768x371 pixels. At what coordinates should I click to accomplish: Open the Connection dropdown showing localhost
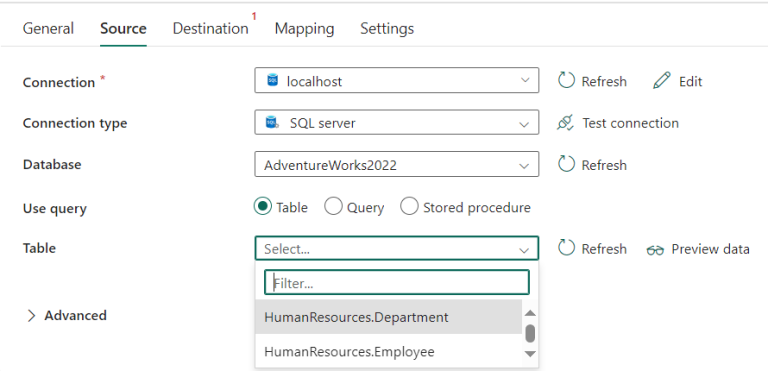[x=397, y=80]
